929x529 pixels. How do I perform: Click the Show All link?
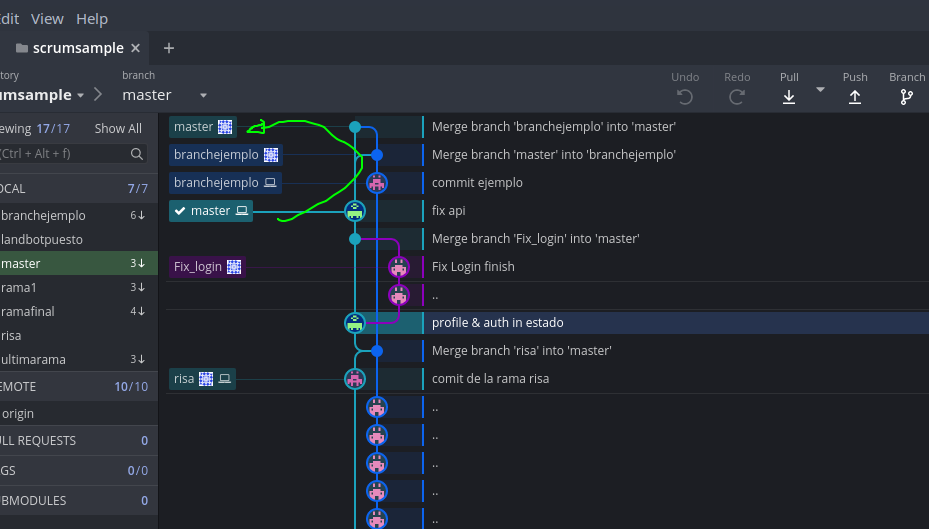pos(118,129)
